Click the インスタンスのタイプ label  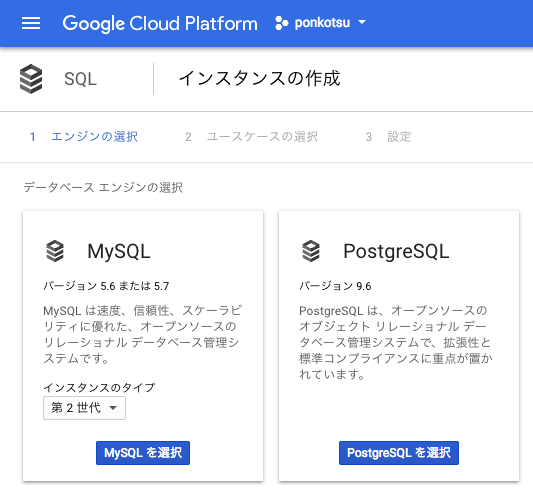[99, 387]
